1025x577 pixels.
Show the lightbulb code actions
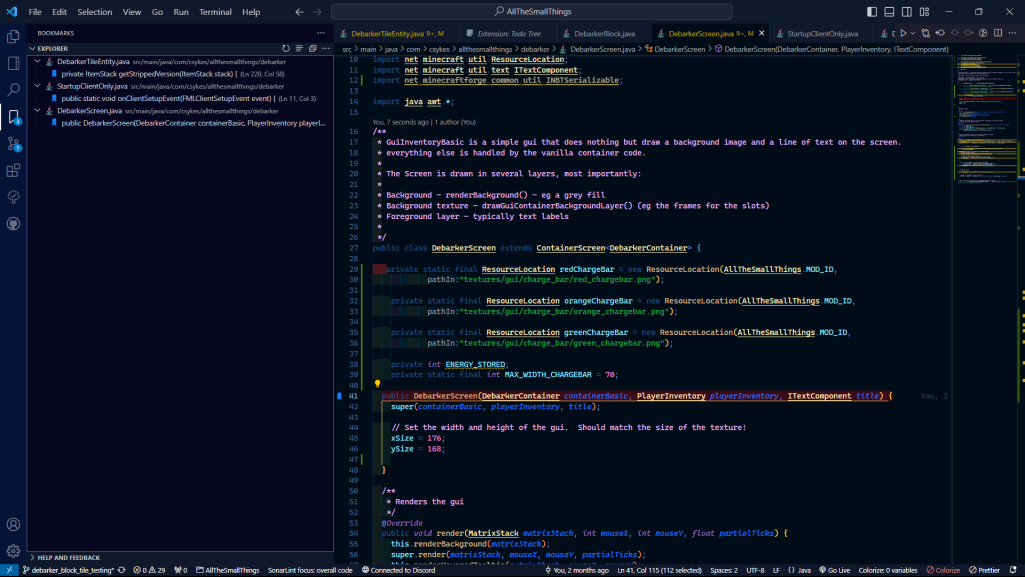click(x=377, y=384)
